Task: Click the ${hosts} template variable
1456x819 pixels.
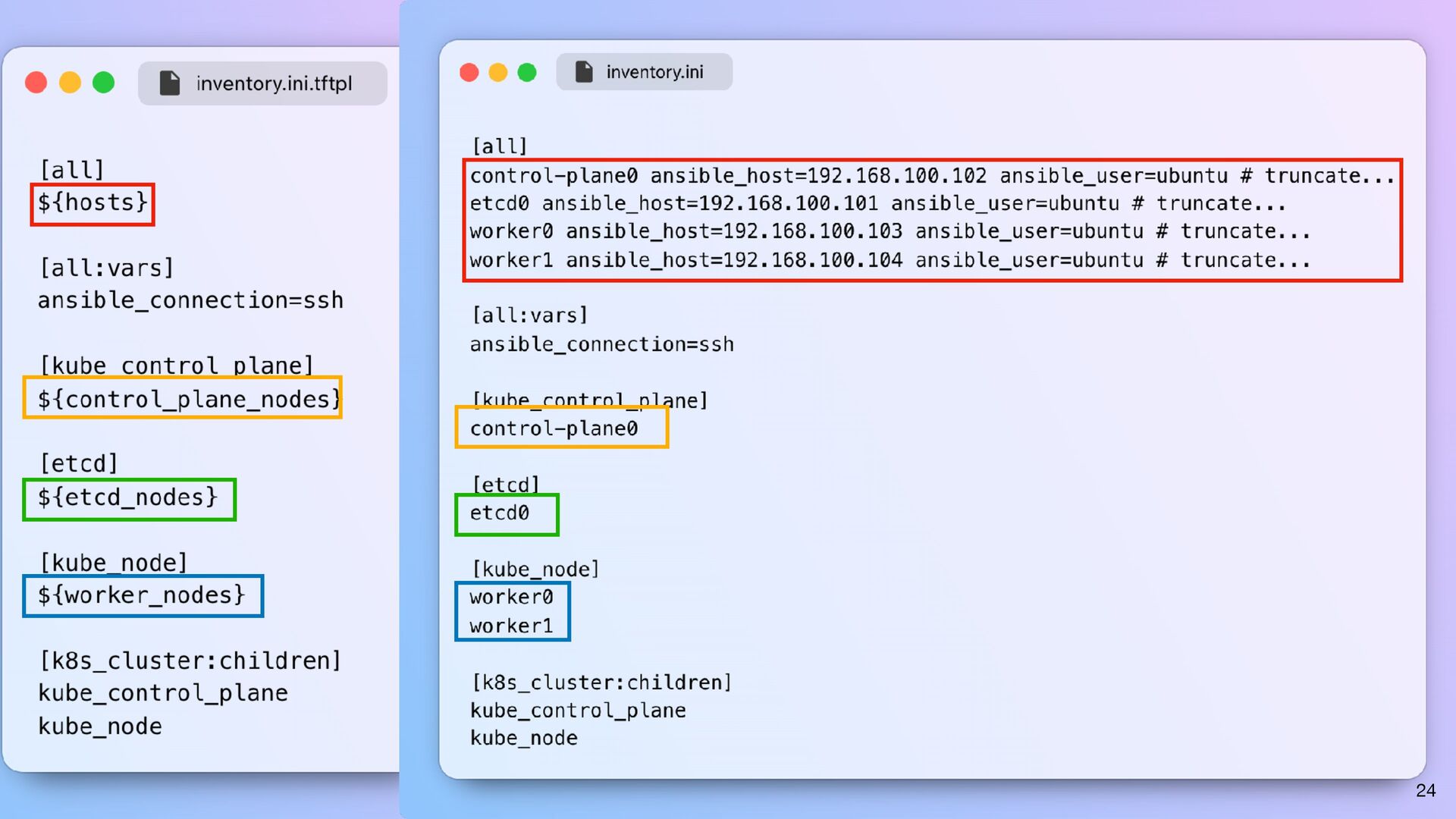Action: [x=93, y=203]
